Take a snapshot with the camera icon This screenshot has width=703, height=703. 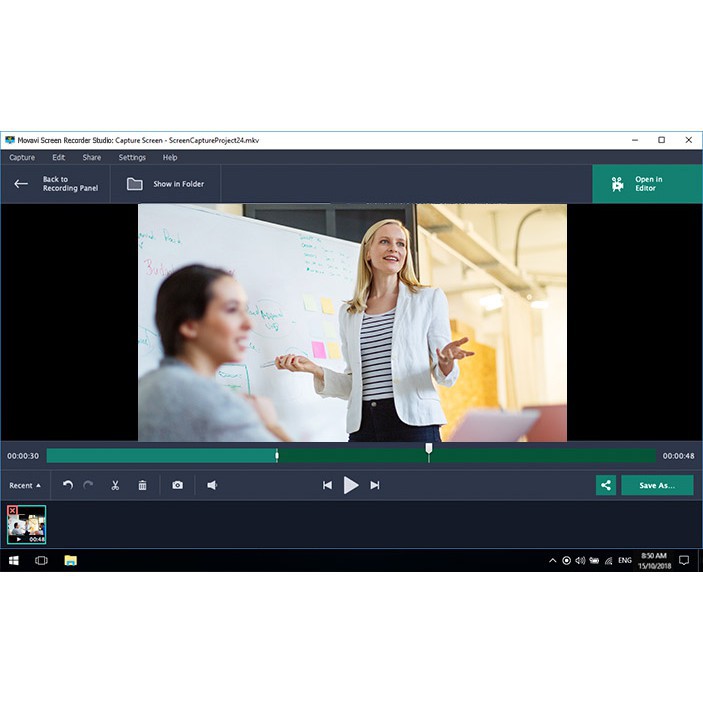click(x=177, y=485)
